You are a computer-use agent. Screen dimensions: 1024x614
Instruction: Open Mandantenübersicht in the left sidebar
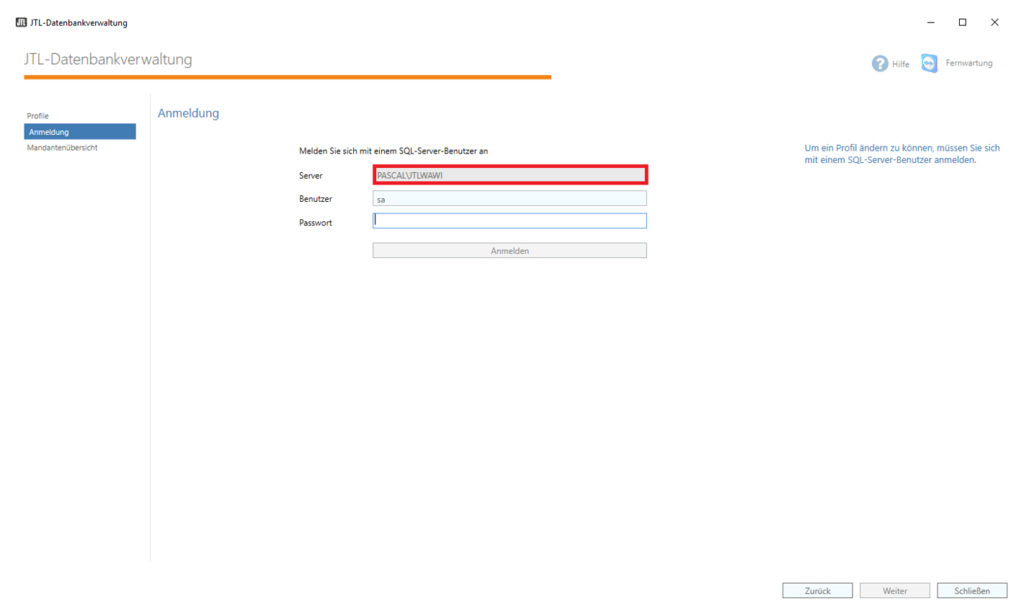(62, 148)
